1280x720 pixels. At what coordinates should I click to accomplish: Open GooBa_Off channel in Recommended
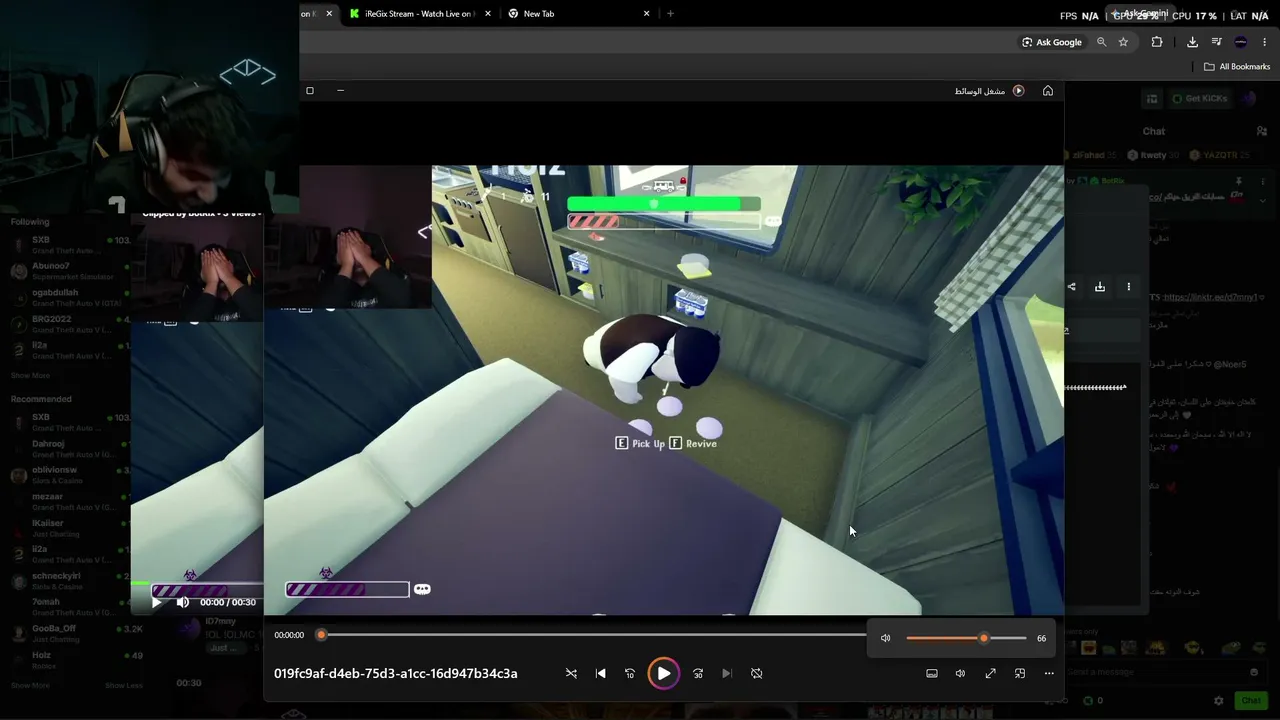(x=70, y=634)
